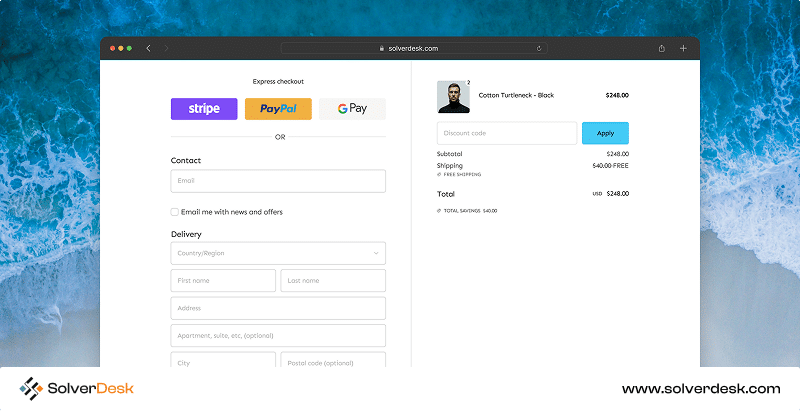This screenshot has width=800, height=411.
Task: Click the Express checkout heading
Action: click(x=278, y=82)
